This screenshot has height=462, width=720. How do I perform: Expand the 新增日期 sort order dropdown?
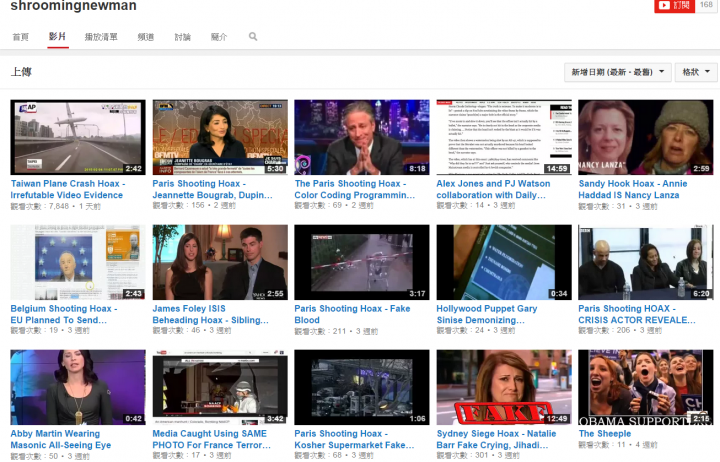coord(618,72)
